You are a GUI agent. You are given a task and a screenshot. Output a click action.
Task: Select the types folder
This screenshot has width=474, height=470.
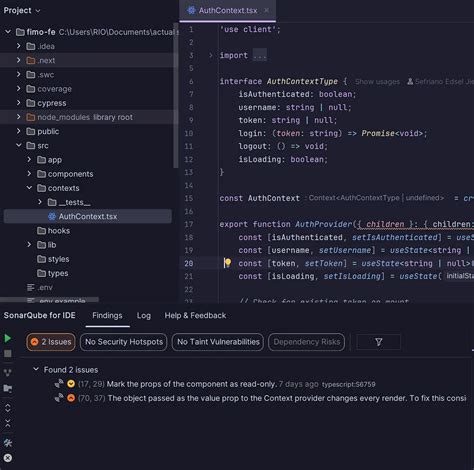[x=58, y=273]
